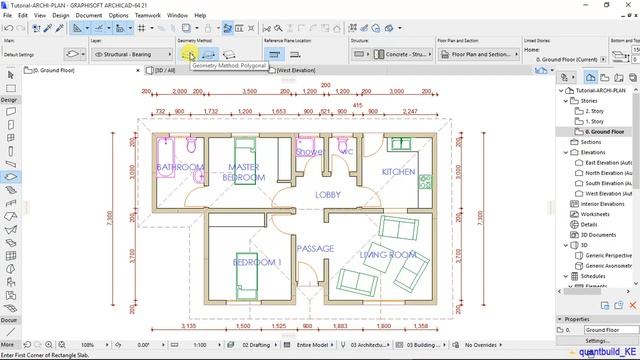This screenshot has height=360, width=640.
Task: Open the 02 Drafting layer combination dropdown
Action: click(x=256, y=345)
